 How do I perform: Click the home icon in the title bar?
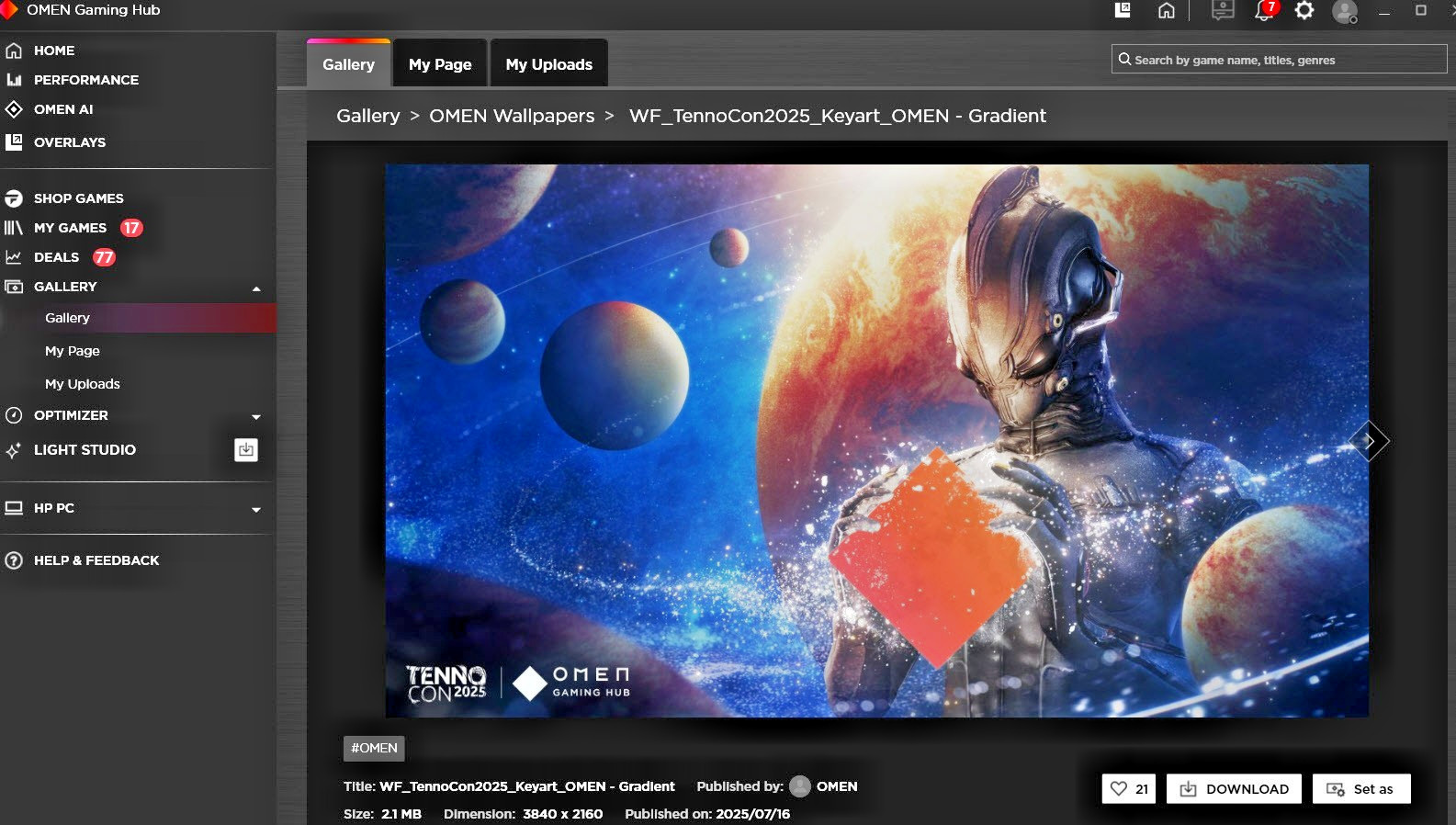pyautogui.click(x=1167, y=10)
